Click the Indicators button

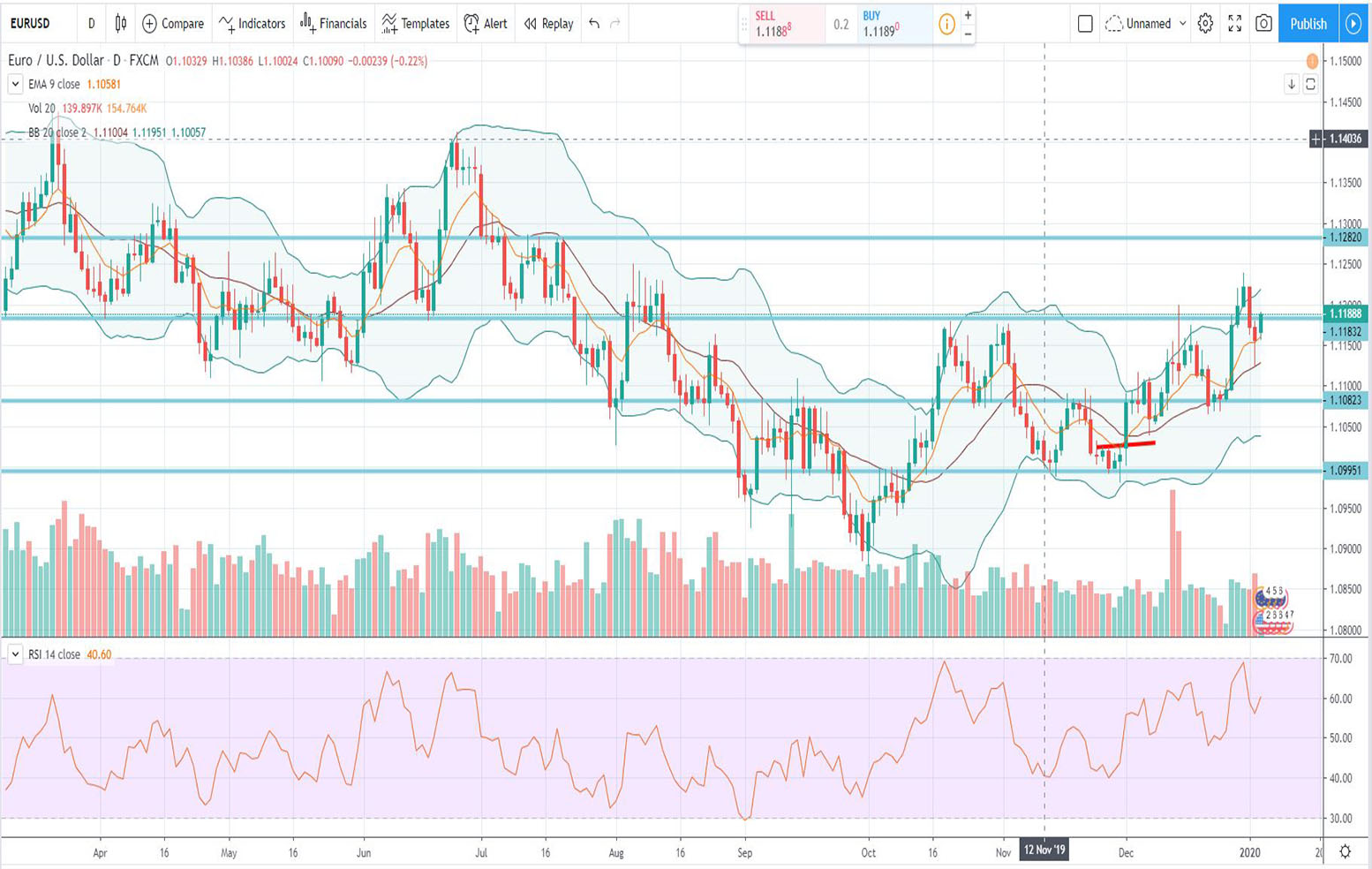[x=253, y=24]
